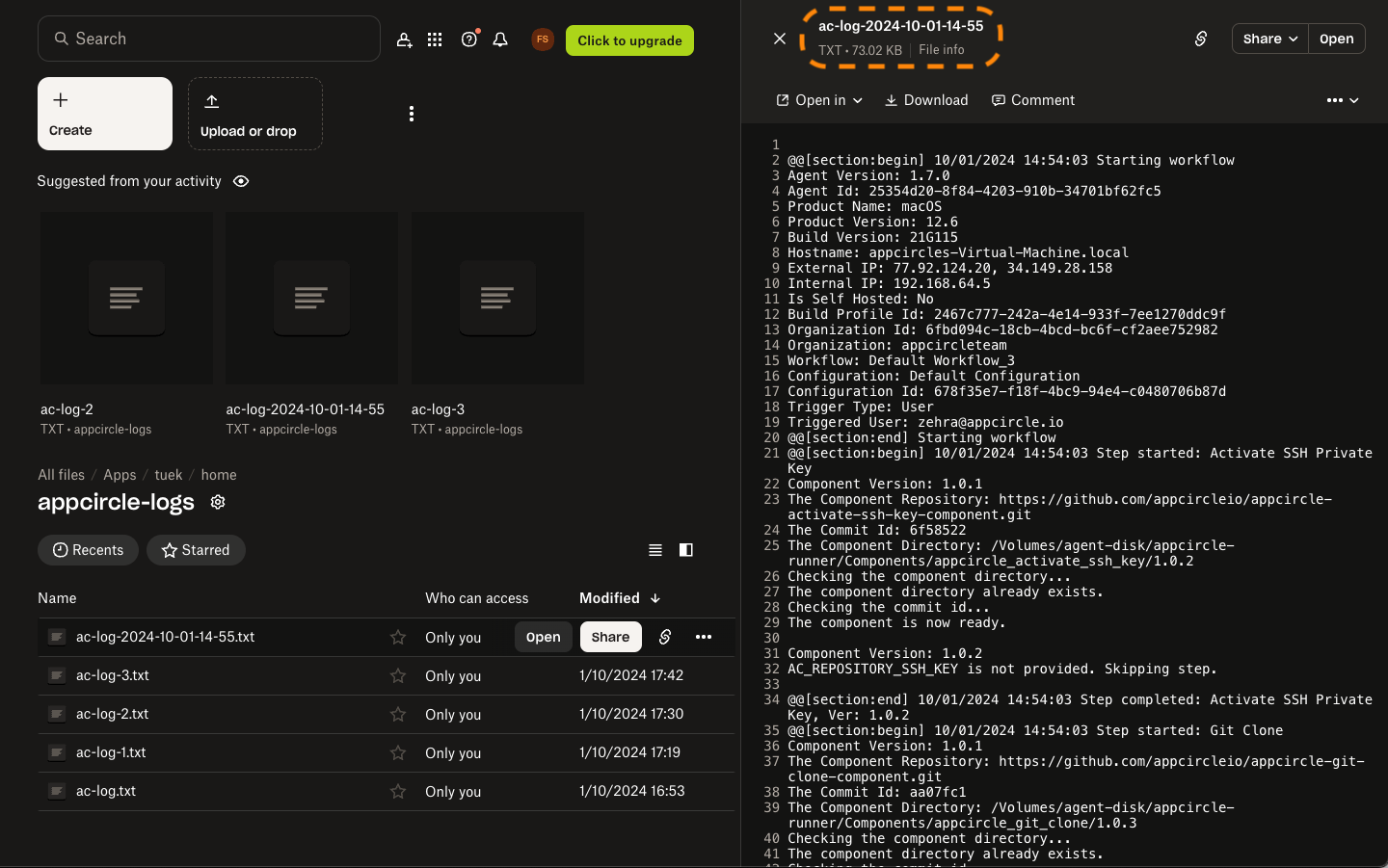1388x868 pixels.
Task: Open suggested ac-log-2 thumbnail
Action: click(x=126, y=299)
